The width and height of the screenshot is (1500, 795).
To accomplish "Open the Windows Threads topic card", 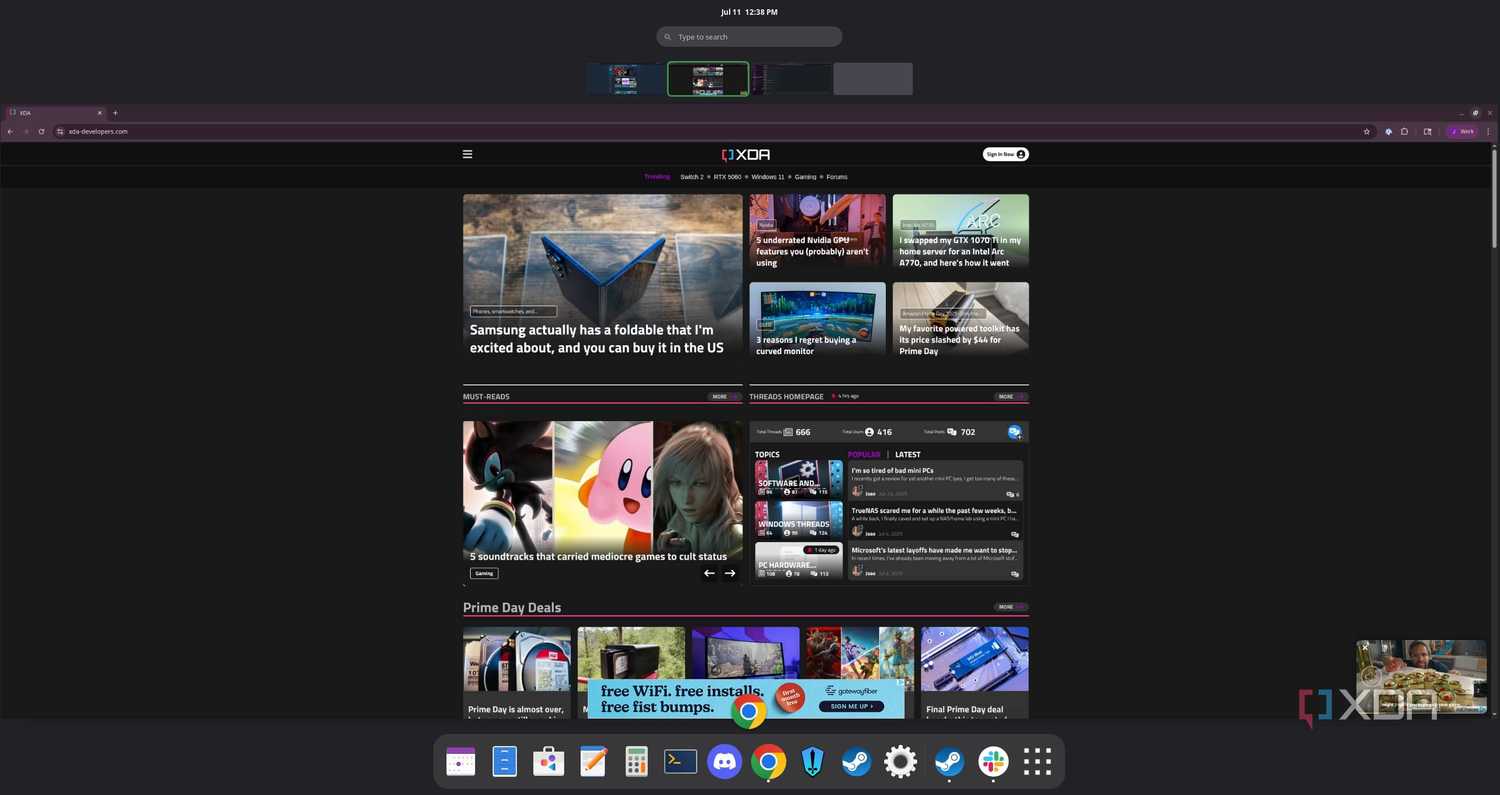I will coord(799,520).
